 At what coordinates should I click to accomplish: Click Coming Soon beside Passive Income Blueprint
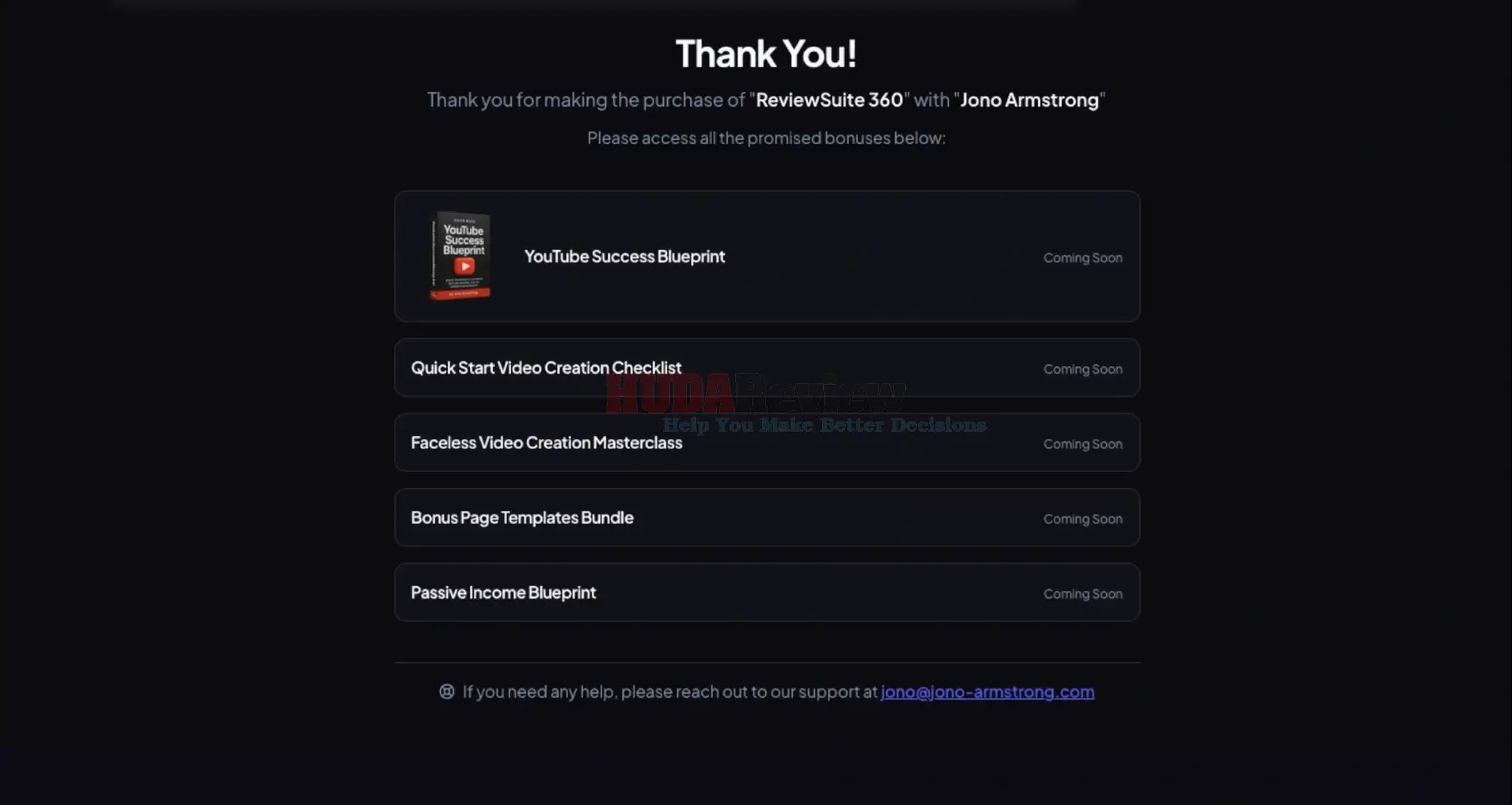coord(1082,594)
